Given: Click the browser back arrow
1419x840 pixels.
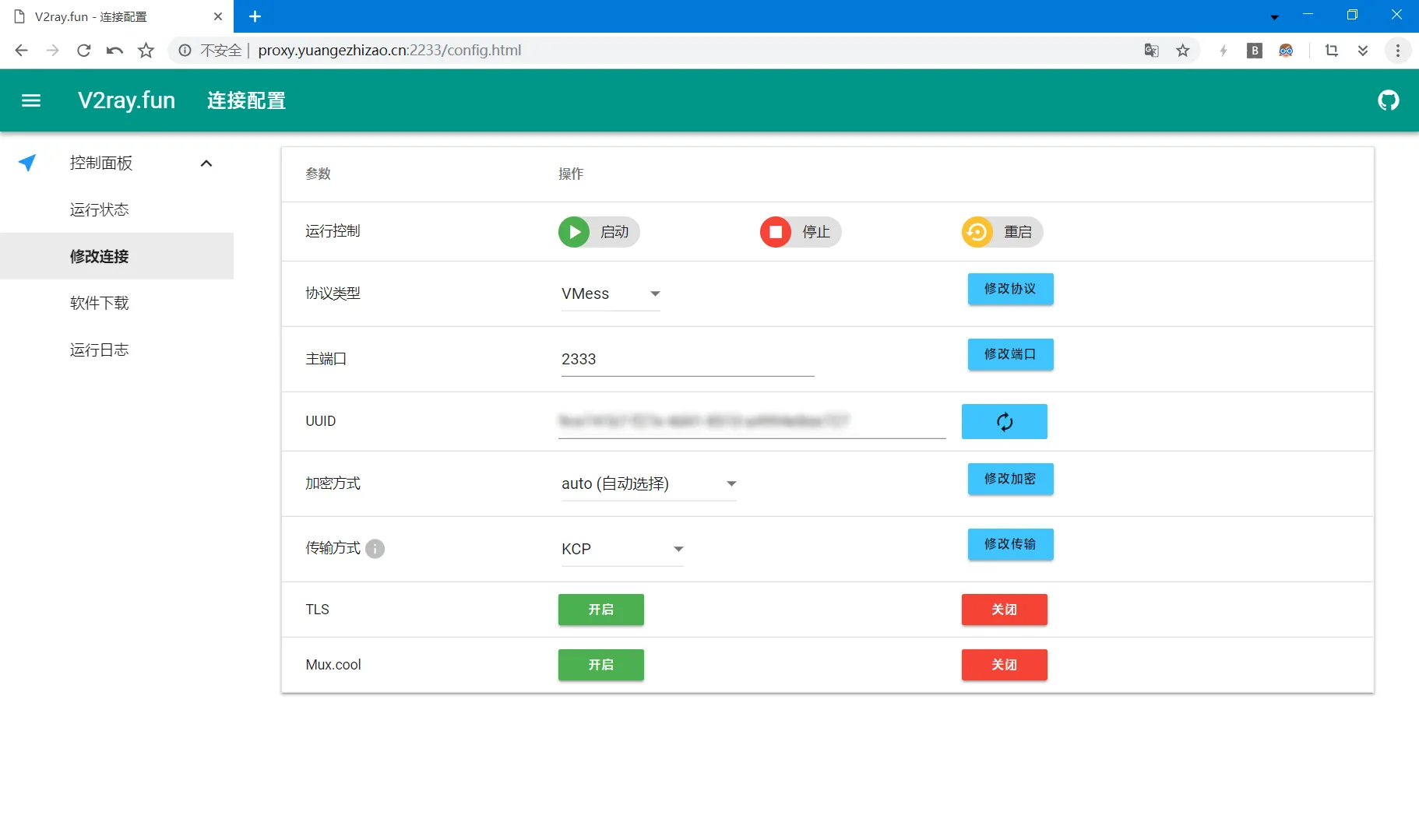Looking at the screenshot, I should pos(21,51).
